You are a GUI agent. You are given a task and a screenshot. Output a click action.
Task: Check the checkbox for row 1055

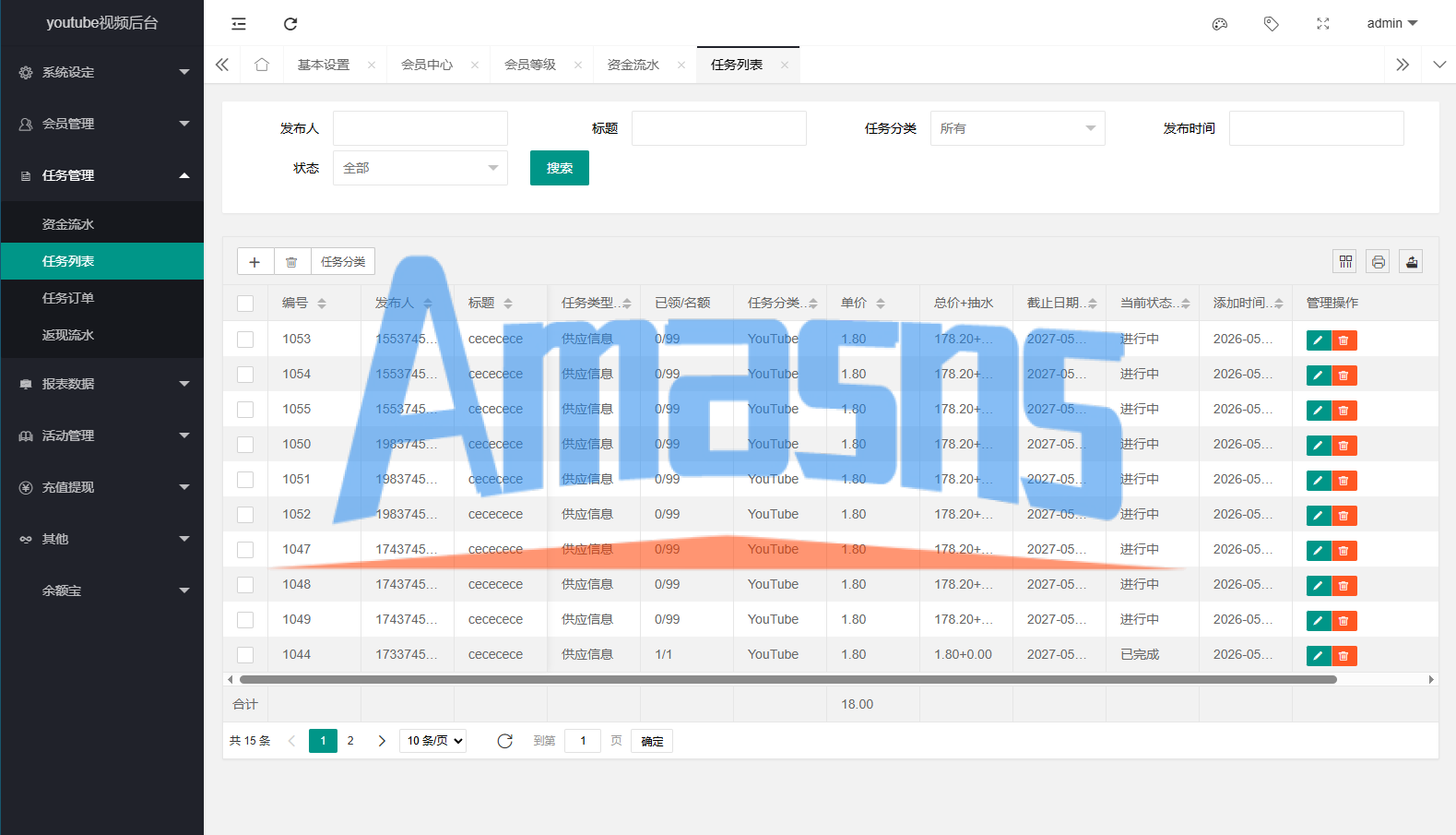tap(245, 410)
